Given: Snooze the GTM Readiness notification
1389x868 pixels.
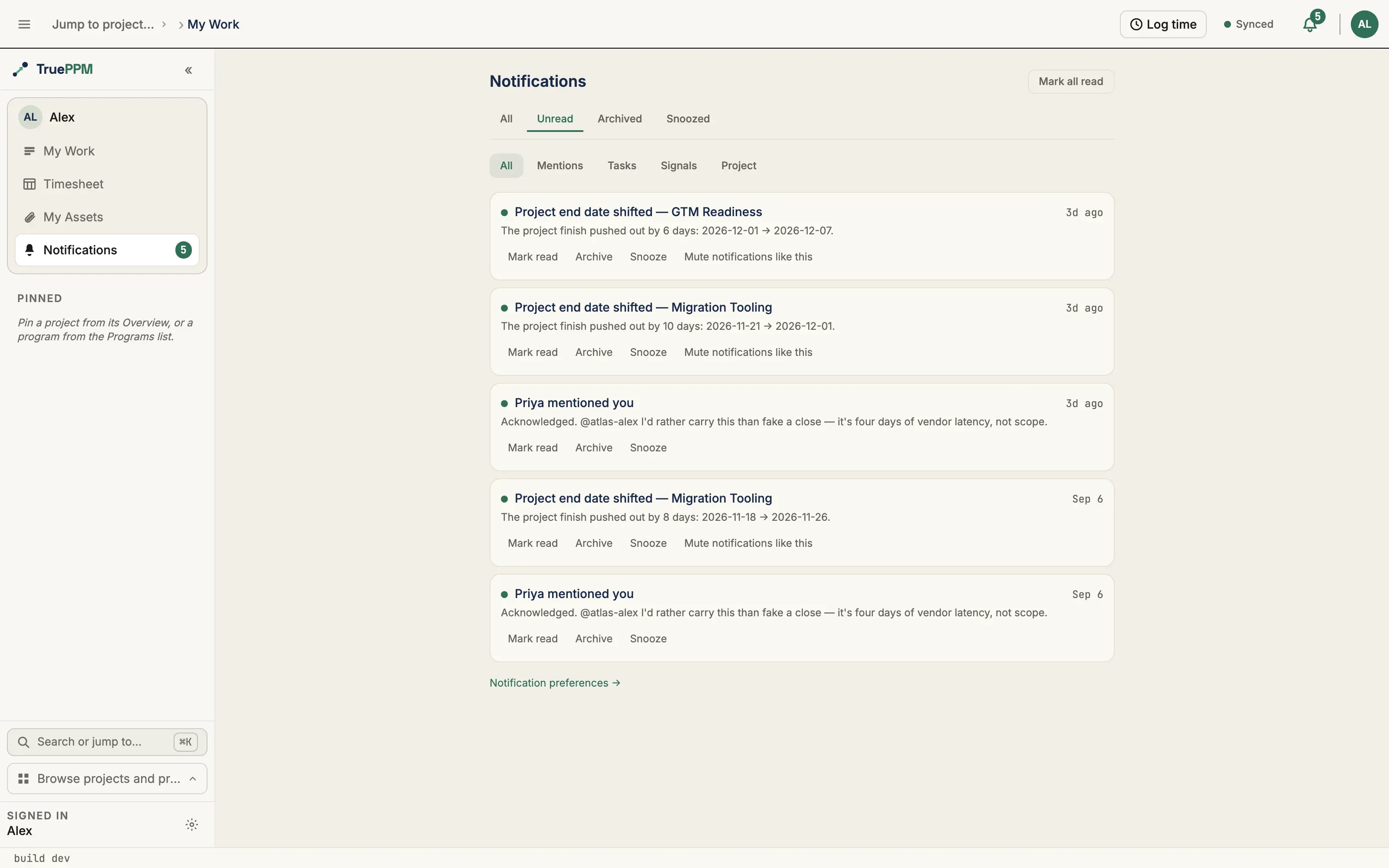Looking at the screenshot, I should point(648,256).
